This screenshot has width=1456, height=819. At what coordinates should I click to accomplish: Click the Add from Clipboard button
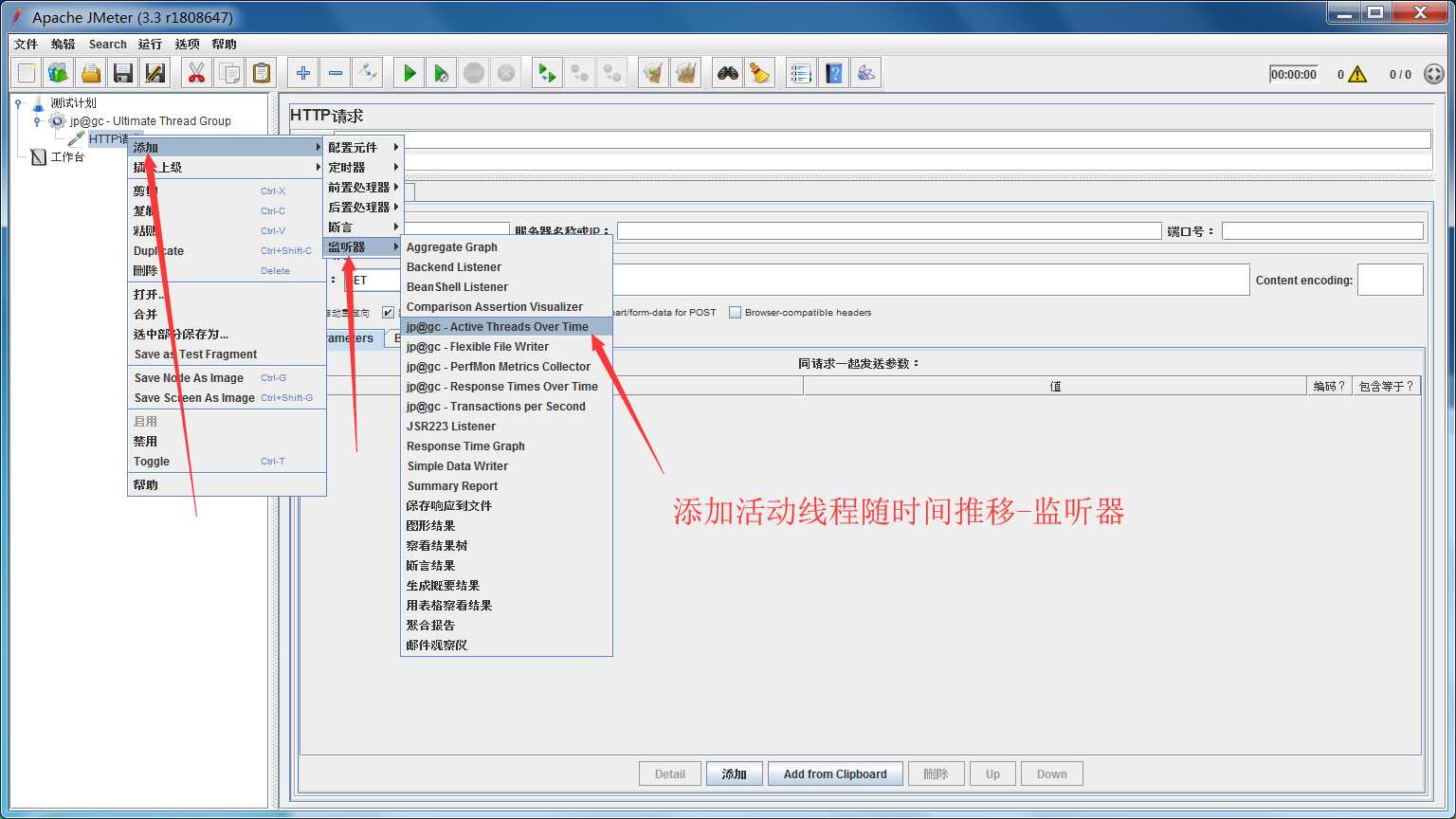point(835,773)
